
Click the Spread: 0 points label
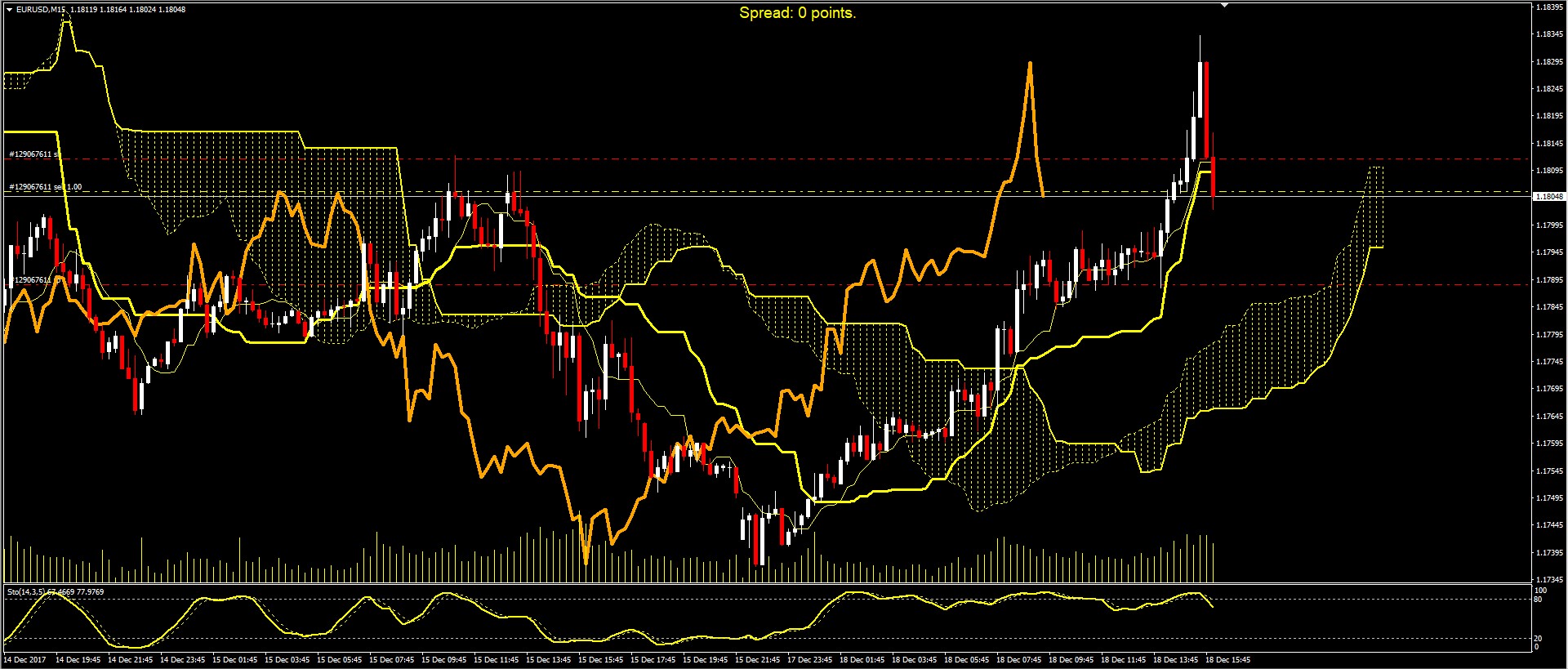tap(797, 13)
